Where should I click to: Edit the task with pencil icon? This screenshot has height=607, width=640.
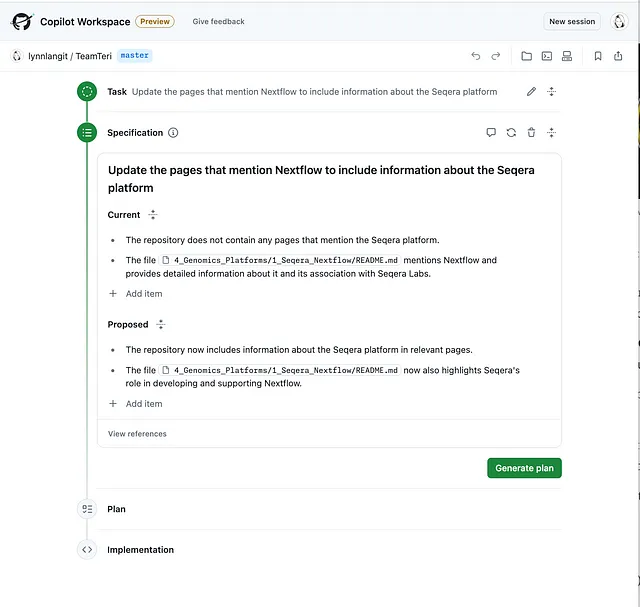531,91
